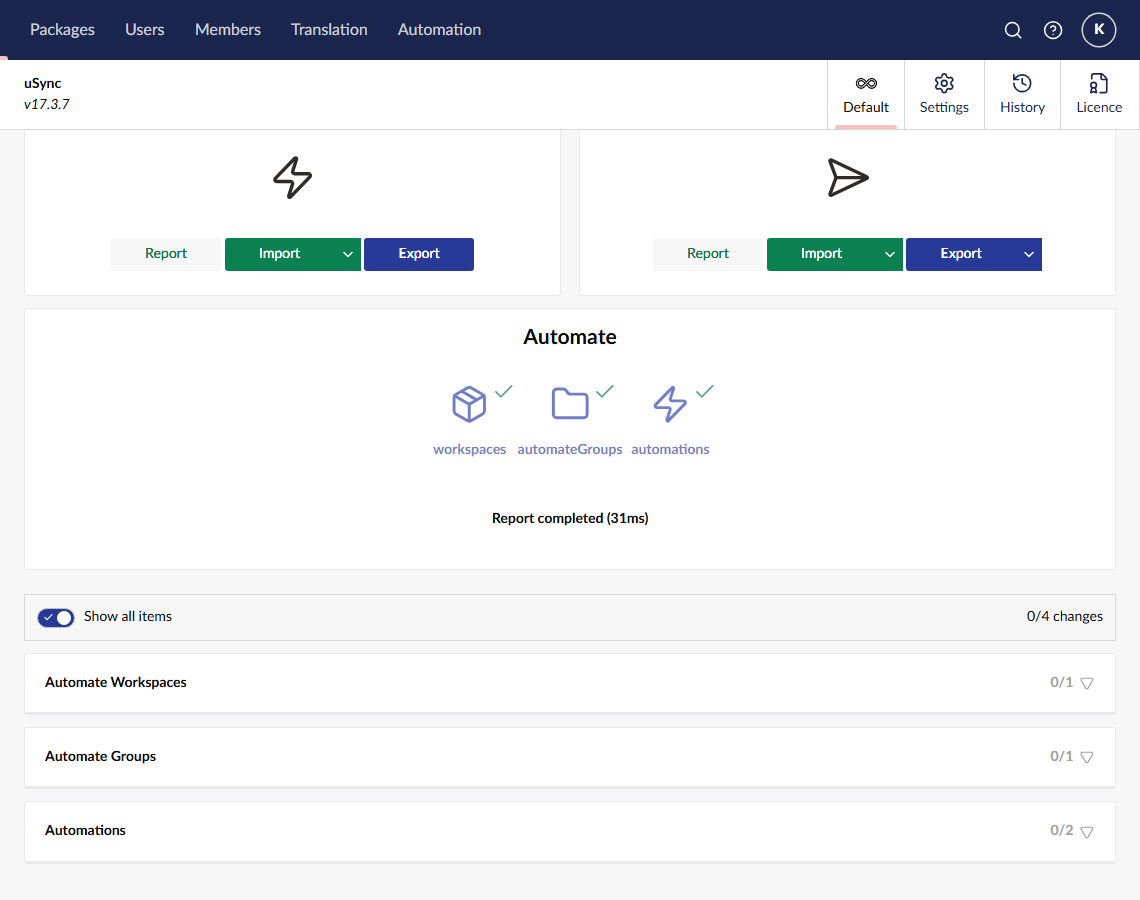Screen dimensions: 1140x900
Task: Select the workspaces cube icon
Action: [x=469, y=404]
